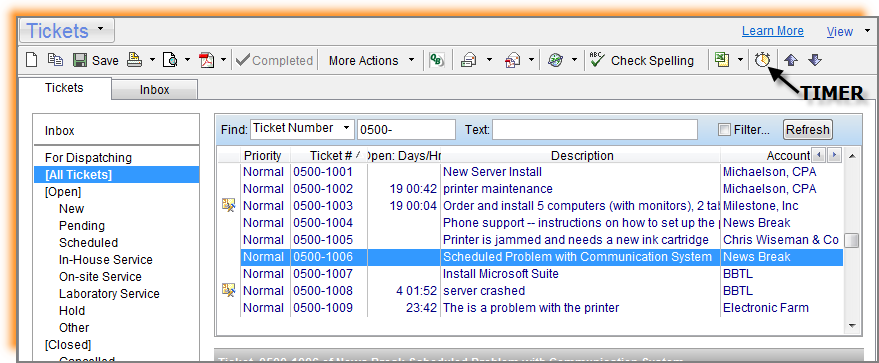Switch to the Inbox tab

tap(155, 90)
